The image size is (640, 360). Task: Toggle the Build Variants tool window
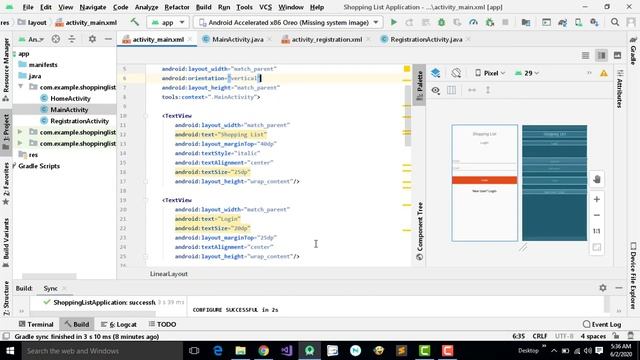pos(6,242)
